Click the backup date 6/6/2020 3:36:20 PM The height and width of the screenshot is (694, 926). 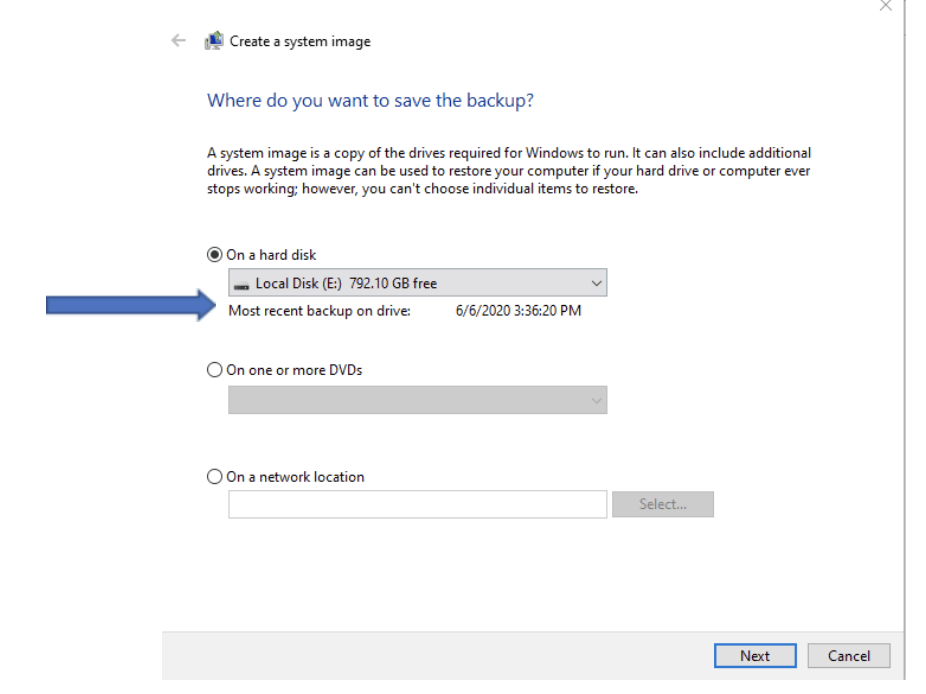click(519, 311)
